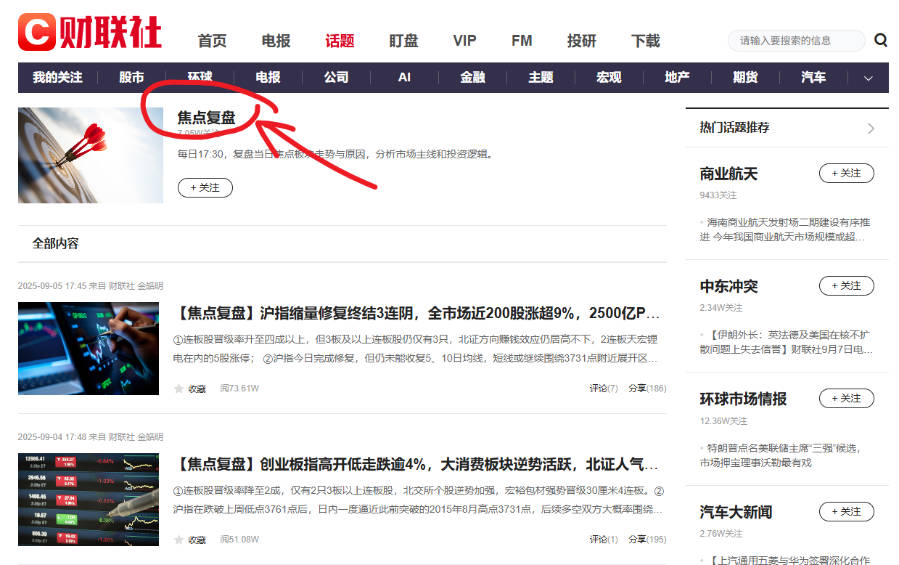Image resolution: width=899 pixels, height=565 pixels.
Task: Toggle follow for 焦点复盘 topic
Action: (x=205, y=187)
